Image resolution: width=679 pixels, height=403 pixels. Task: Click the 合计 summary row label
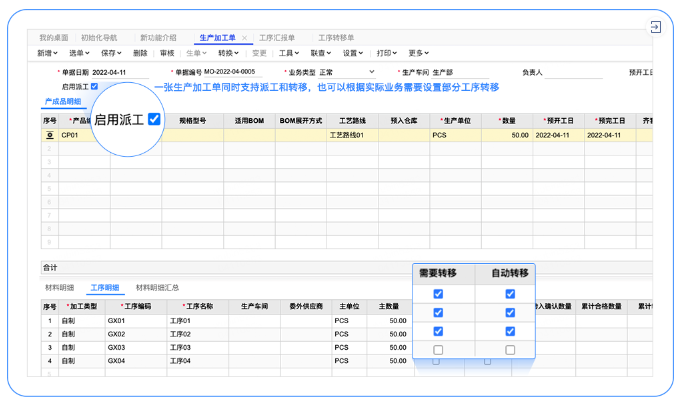tap(50, 268)
